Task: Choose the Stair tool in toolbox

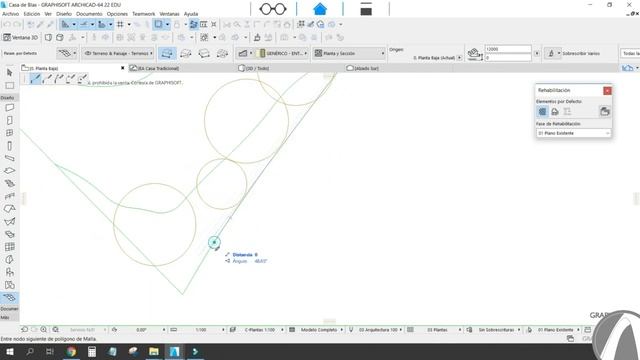Action: click(9, 183)
